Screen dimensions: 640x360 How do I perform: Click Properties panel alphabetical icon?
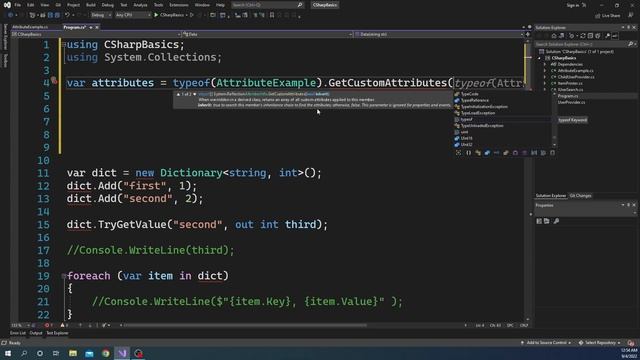tap(547, 221)
